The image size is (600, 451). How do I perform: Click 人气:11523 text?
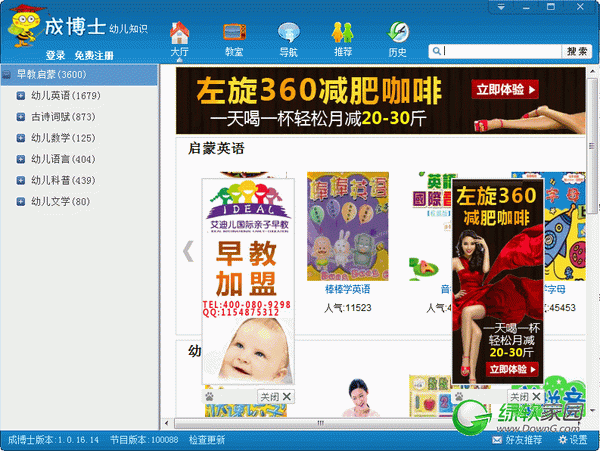click(x=347, y=308)
